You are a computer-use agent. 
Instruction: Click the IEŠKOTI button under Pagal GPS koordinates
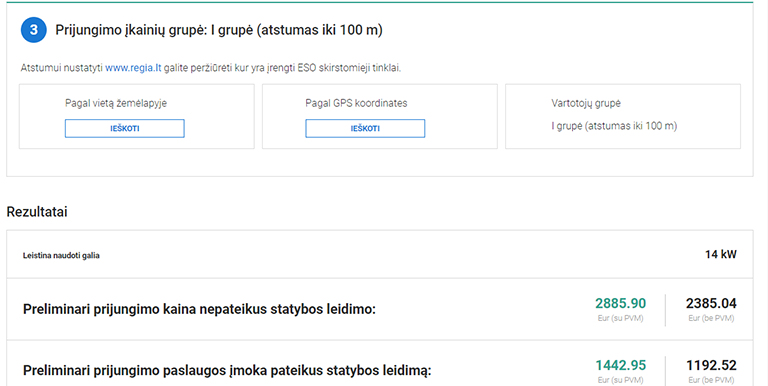click(x=365, y=128)
